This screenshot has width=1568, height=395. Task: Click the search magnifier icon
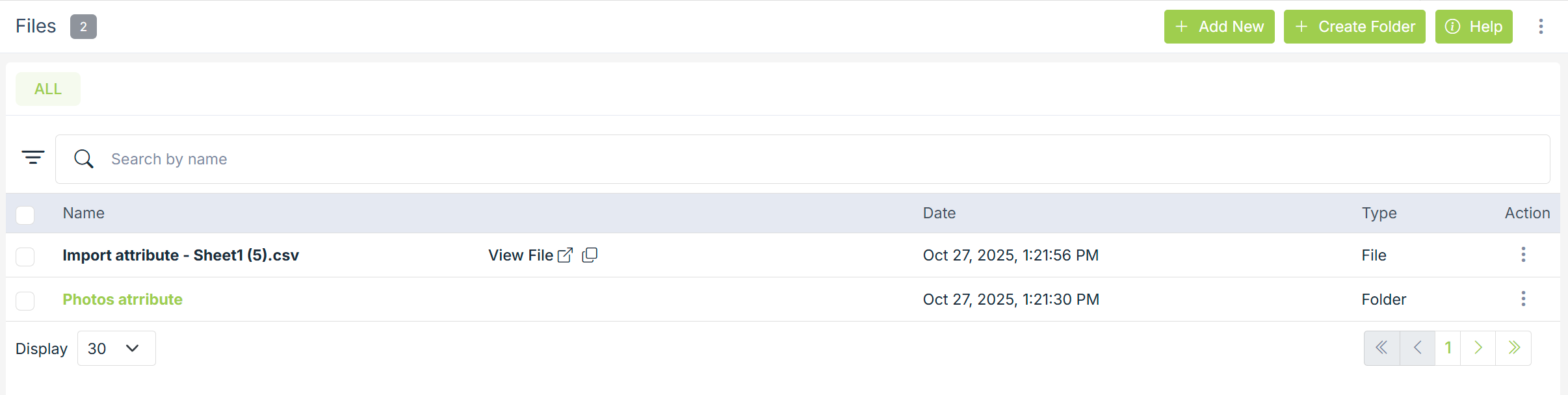pyautogui.click(x=84, y=159)
